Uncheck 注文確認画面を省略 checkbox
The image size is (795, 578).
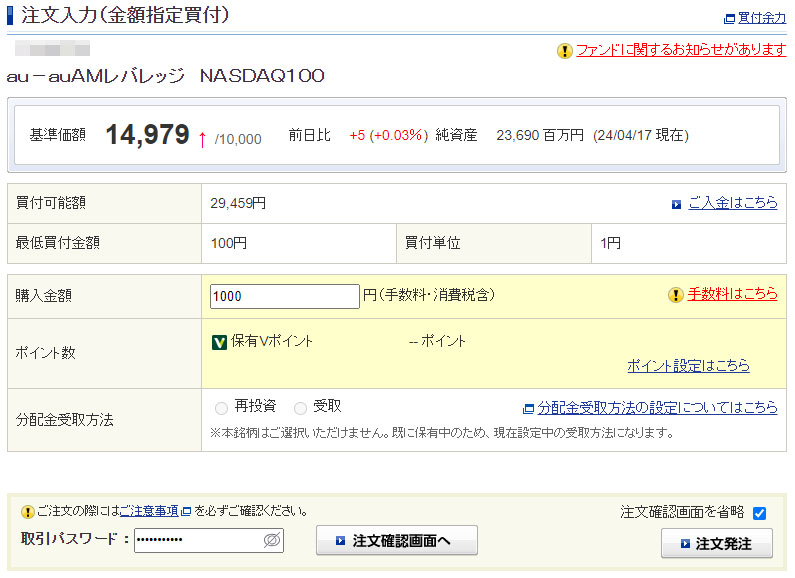point(759,513)
